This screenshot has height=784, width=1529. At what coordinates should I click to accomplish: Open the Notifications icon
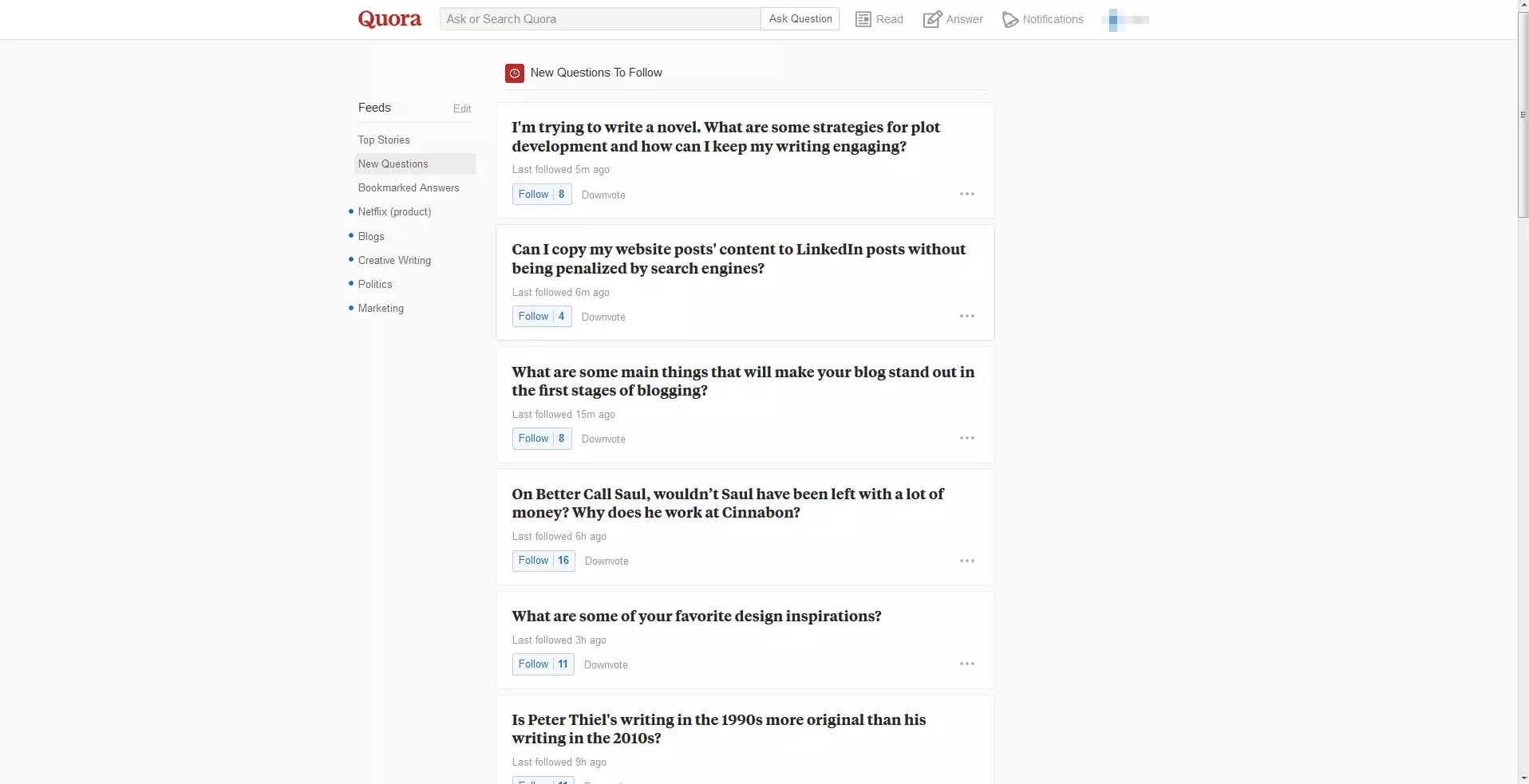pyautogui.click(x=1009, y=19)
